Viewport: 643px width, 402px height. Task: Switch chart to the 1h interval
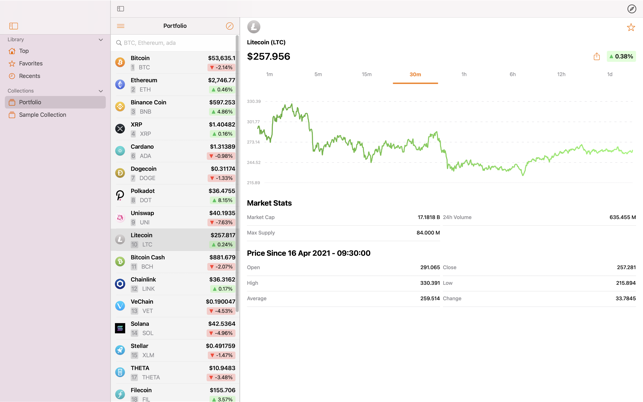pyautogui.click(x=464, y=74)
